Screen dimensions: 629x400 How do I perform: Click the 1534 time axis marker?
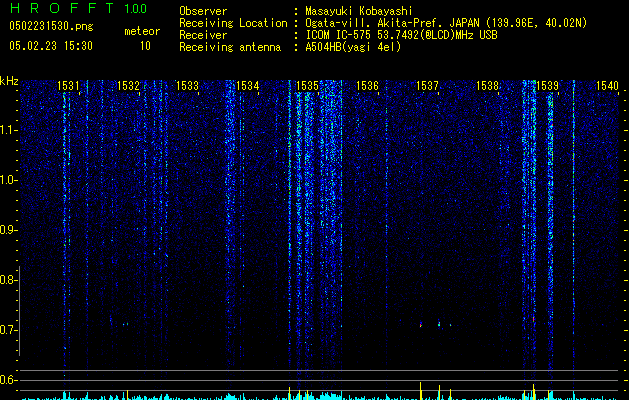pos(248,86)
